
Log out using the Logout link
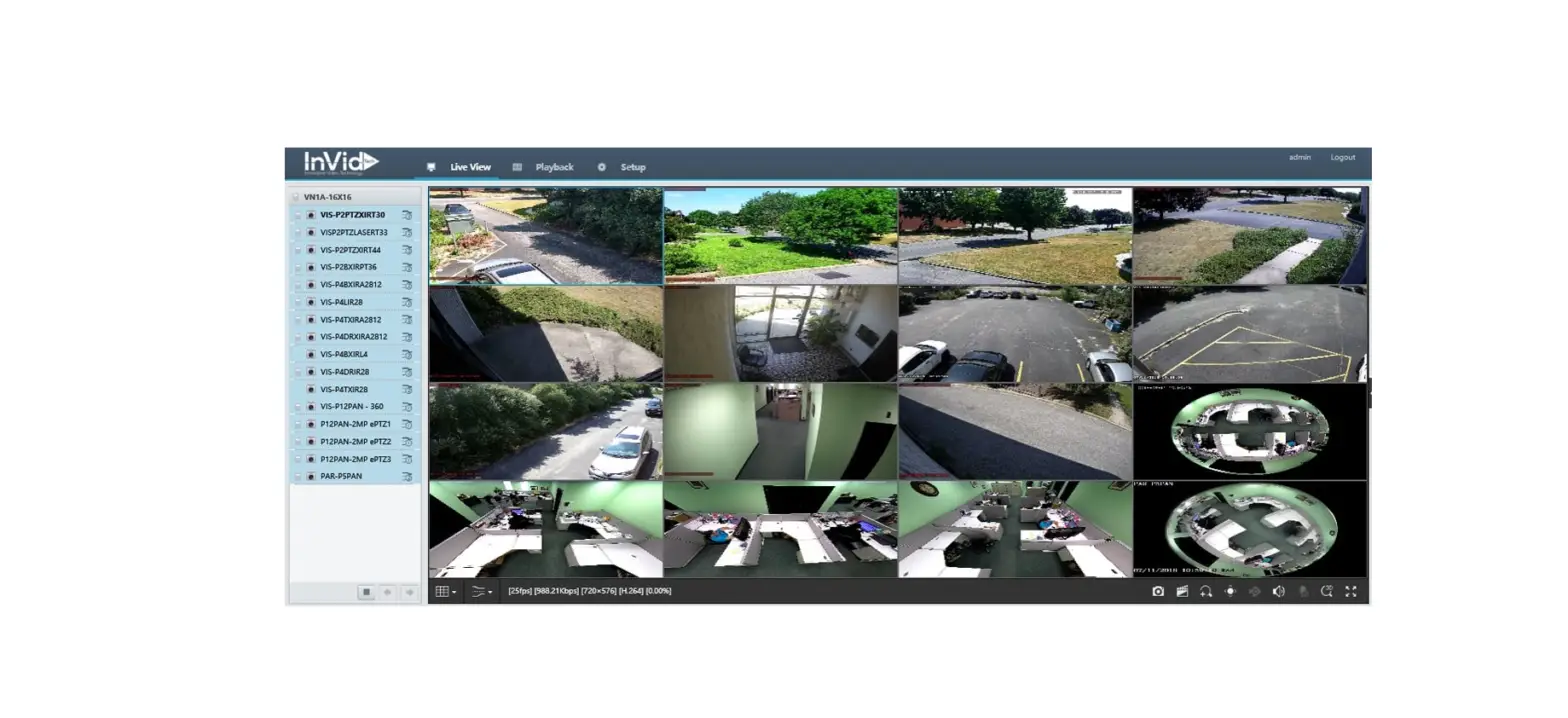pyautogui.click(x=1343, y=157)
